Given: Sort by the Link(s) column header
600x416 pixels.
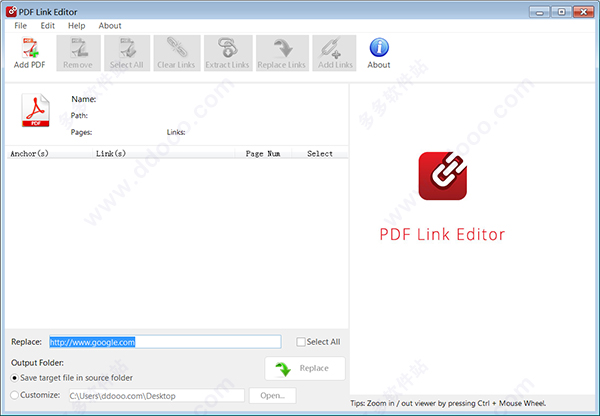Looking at the screenshot, I should pos(163,153).
